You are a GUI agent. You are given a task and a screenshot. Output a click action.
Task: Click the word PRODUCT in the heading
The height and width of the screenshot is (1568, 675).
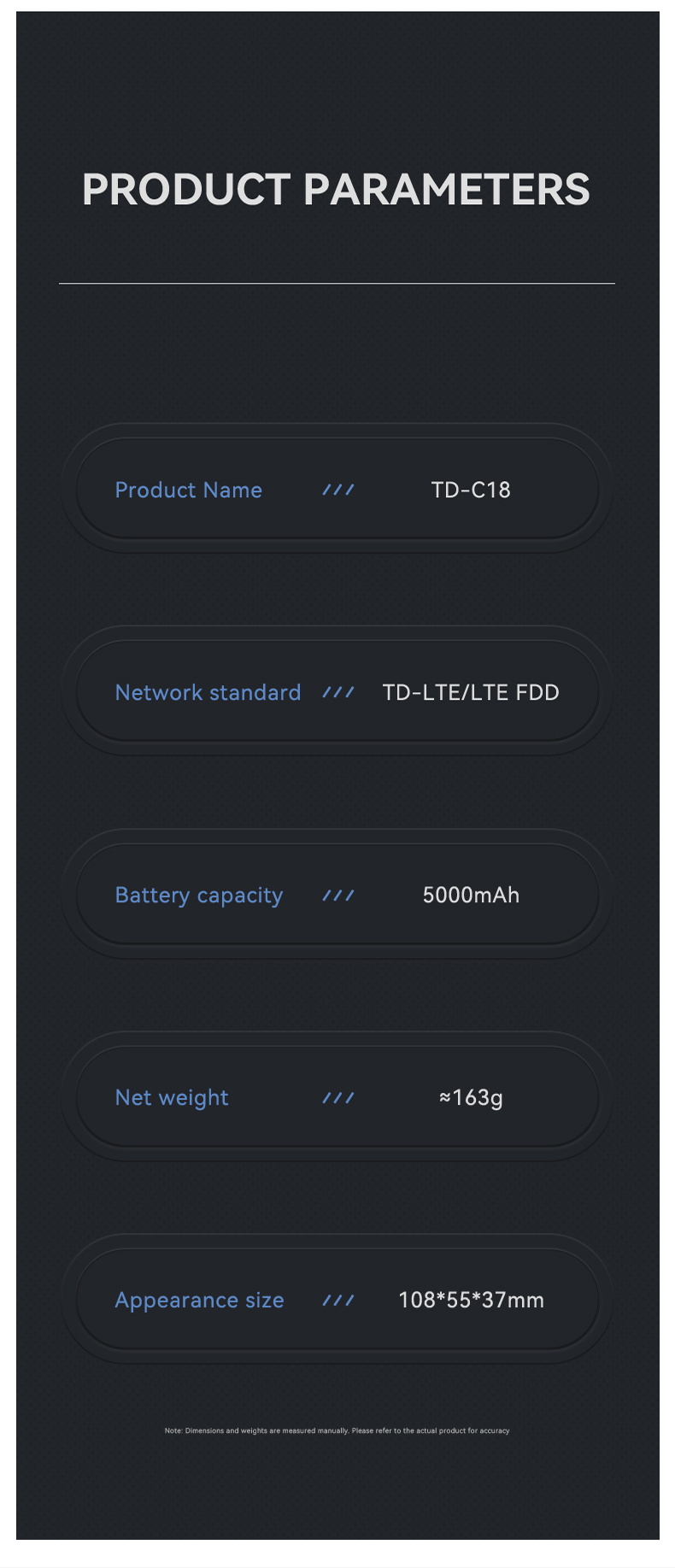[x=185, y=190]
